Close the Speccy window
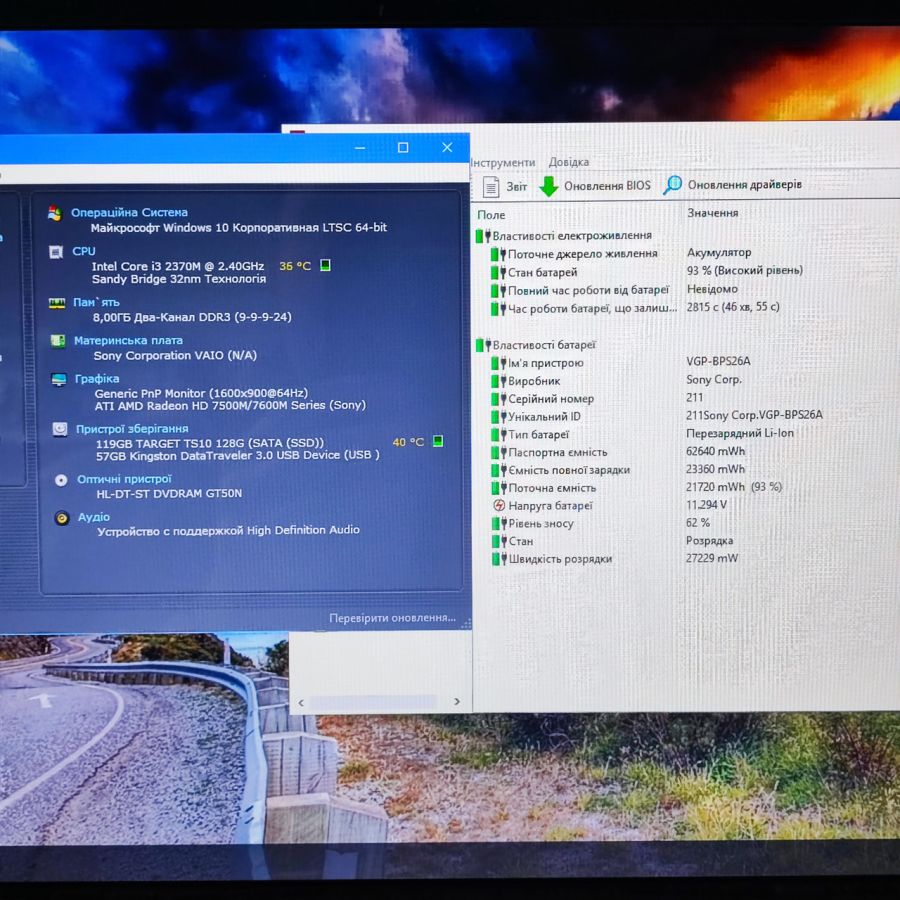Viewport: 900px width, 900px height. pos(447,147)
